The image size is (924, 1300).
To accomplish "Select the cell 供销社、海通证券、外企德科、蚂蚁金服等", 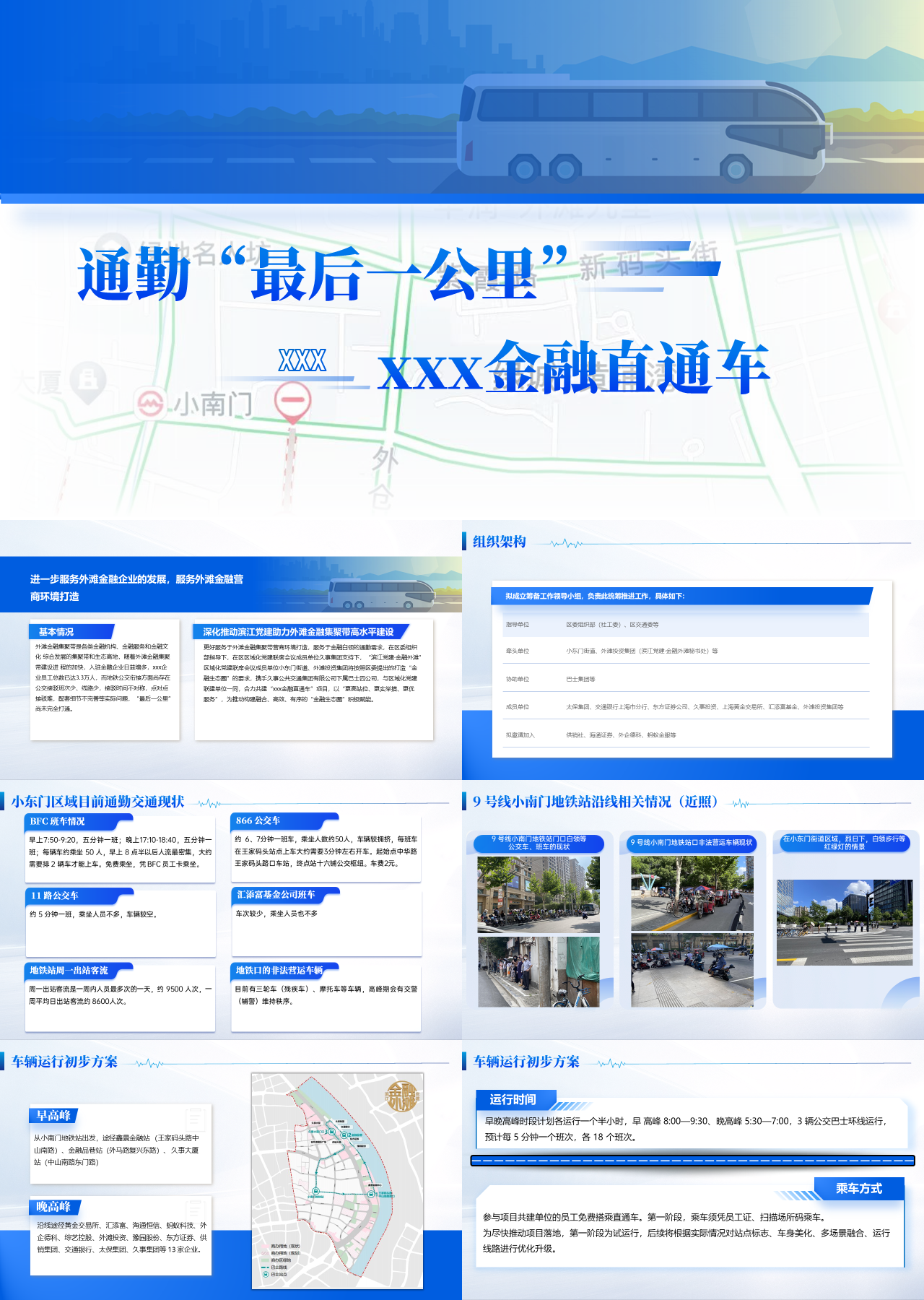I will point(621,735).
